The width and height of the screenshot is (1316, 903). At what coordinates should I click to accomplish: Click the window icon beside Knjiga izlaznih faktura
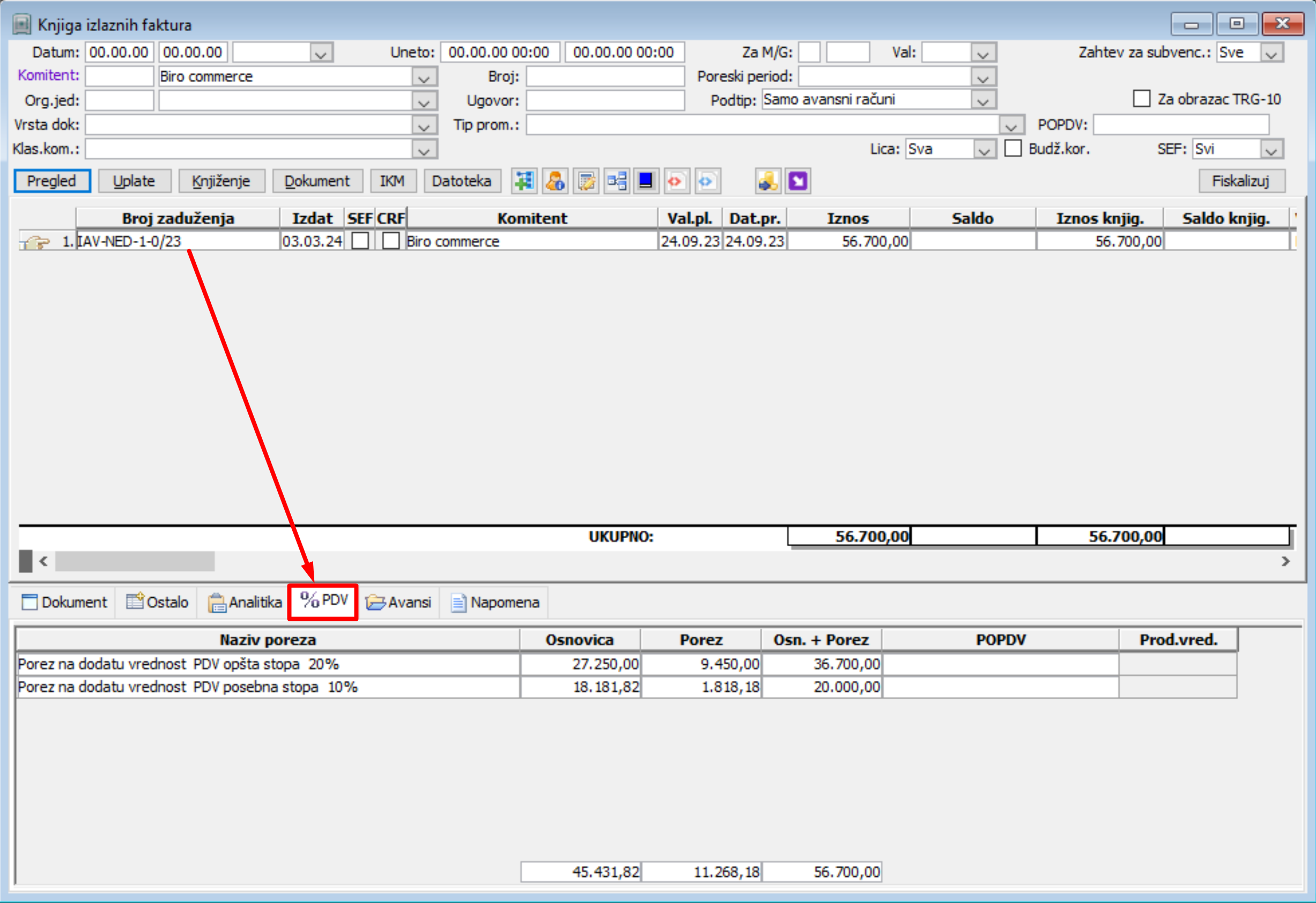point(21,24)
